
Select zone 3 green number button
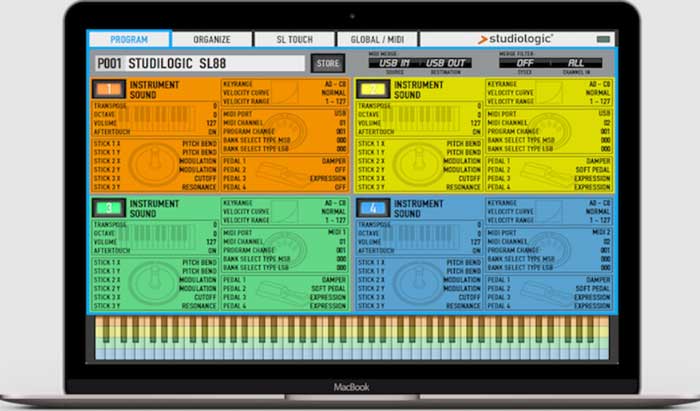coord(109,208)
